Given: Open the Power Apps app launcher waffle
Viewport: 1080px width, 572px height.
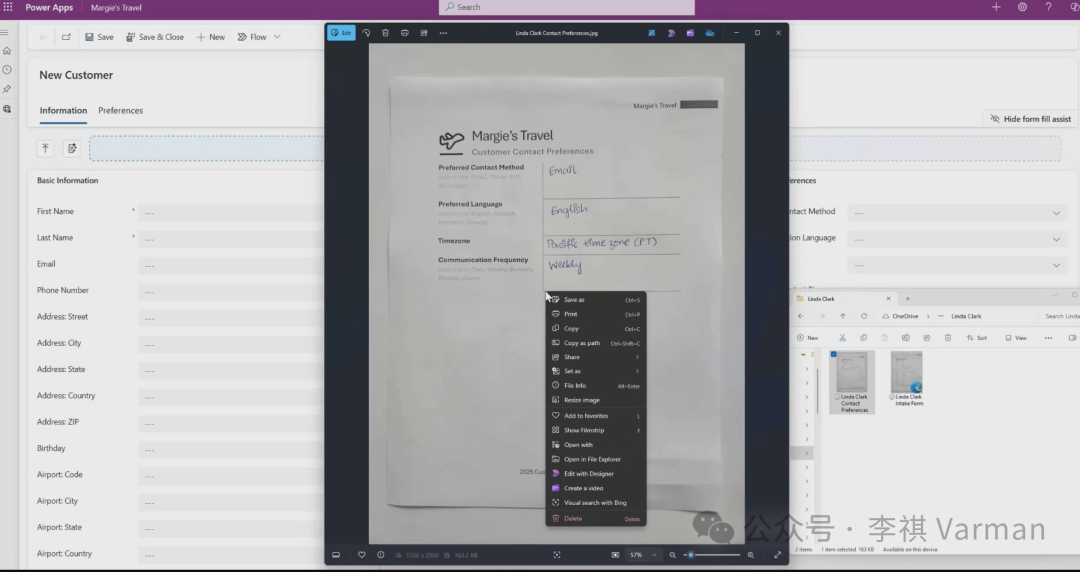Looking at the screenshot, I should tap(8, 7).
